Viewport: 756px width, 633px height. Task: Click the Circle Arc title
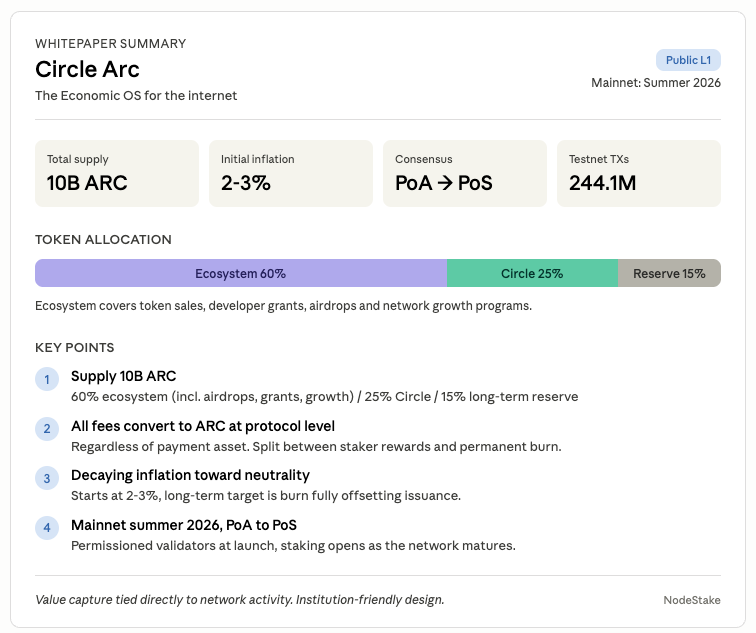pos(87,69)
